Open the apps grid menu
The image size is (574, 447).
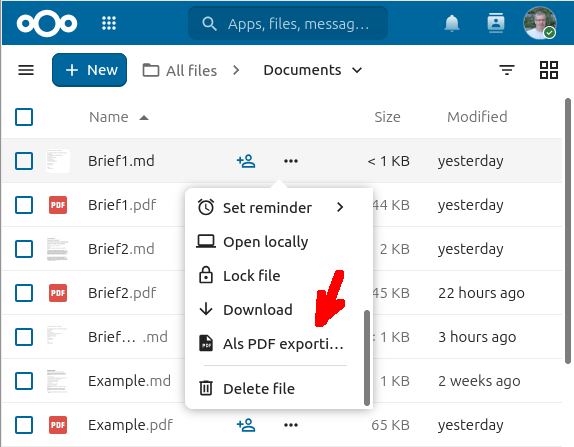pyautogui.click(x=109, y=23)
